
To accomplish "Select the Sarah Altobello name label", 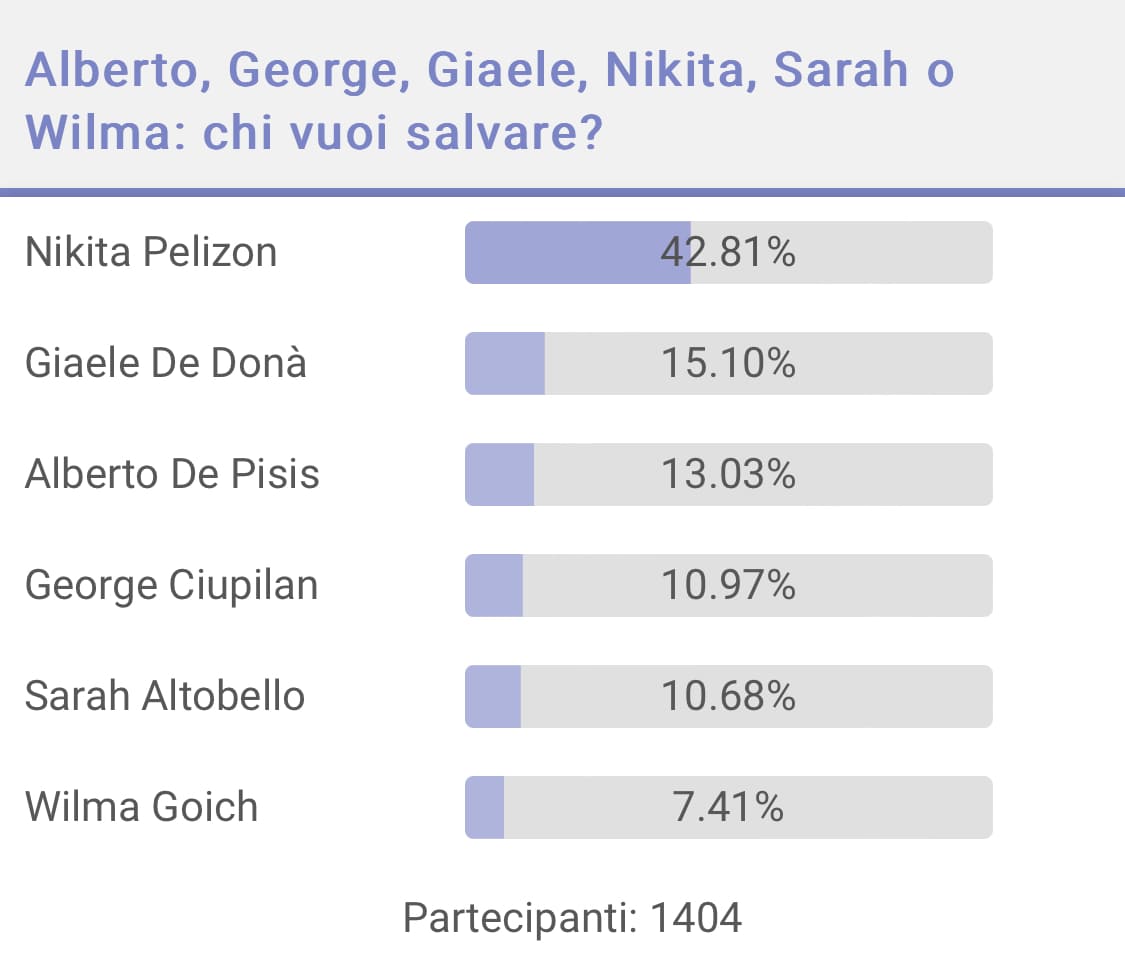I will 165,695.
